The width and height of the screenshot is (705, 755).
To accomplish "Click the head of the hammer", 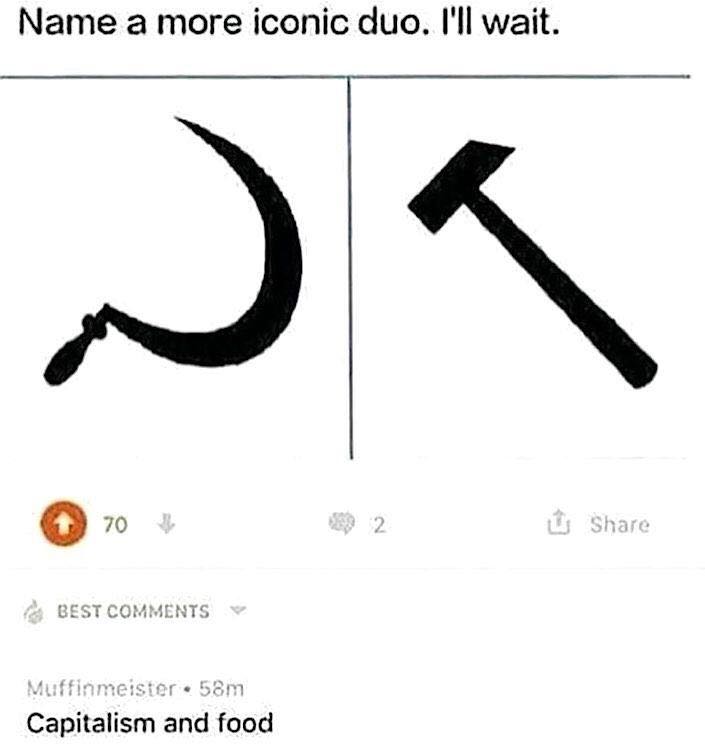I will 461,186.
